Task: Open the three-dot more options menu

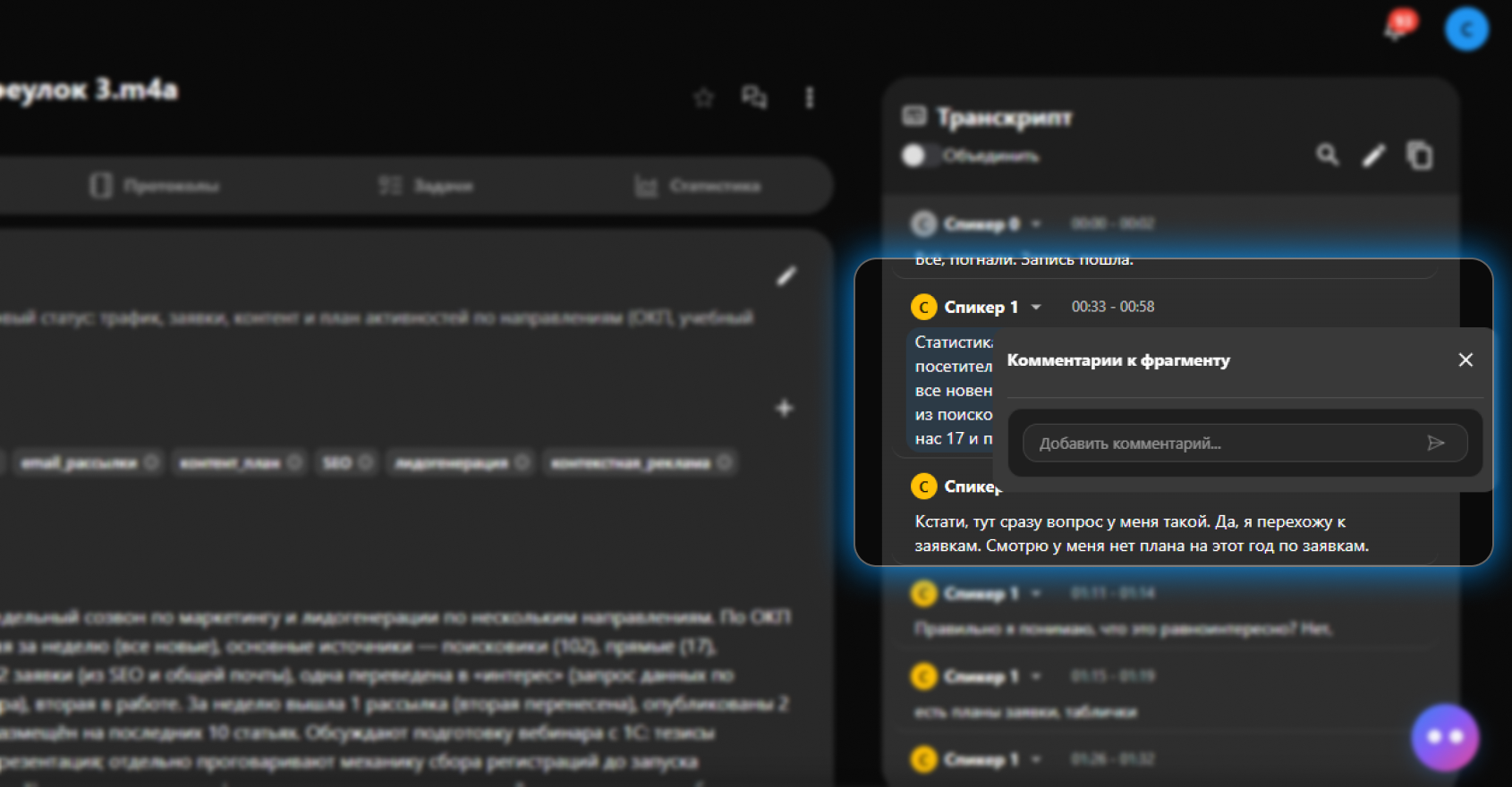Action: pyautogui.click(x=810, y=97)
